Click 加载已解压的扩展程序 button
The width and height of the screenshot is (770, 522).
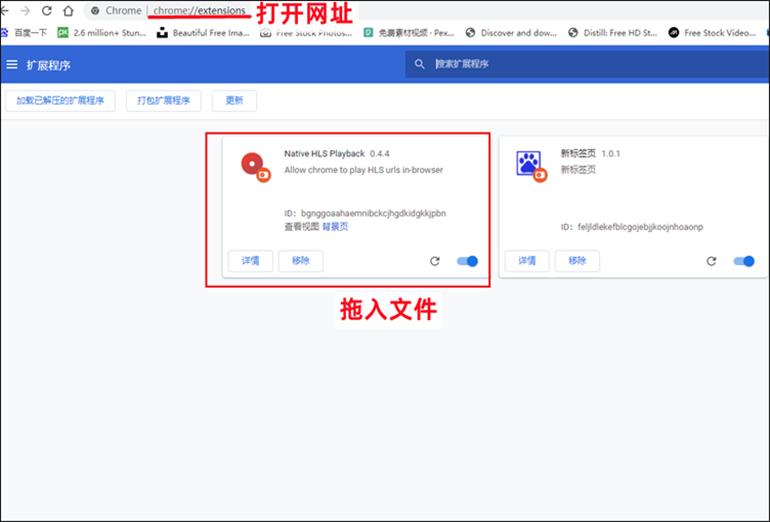tap(60, 101)
